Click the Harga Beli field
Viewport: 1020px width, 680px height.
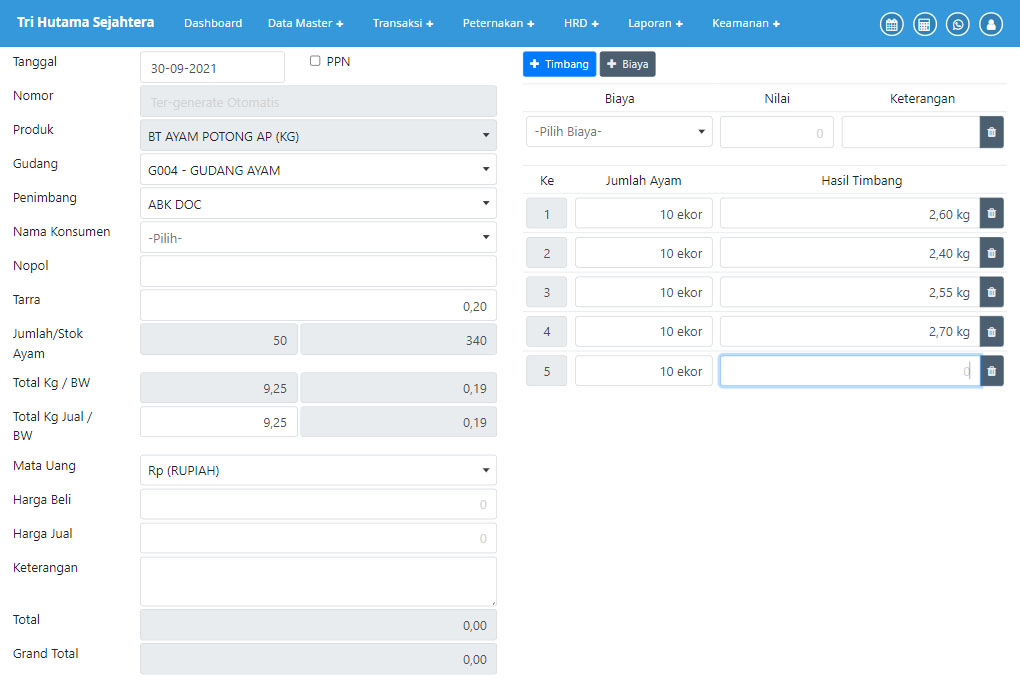coord(318,504)
